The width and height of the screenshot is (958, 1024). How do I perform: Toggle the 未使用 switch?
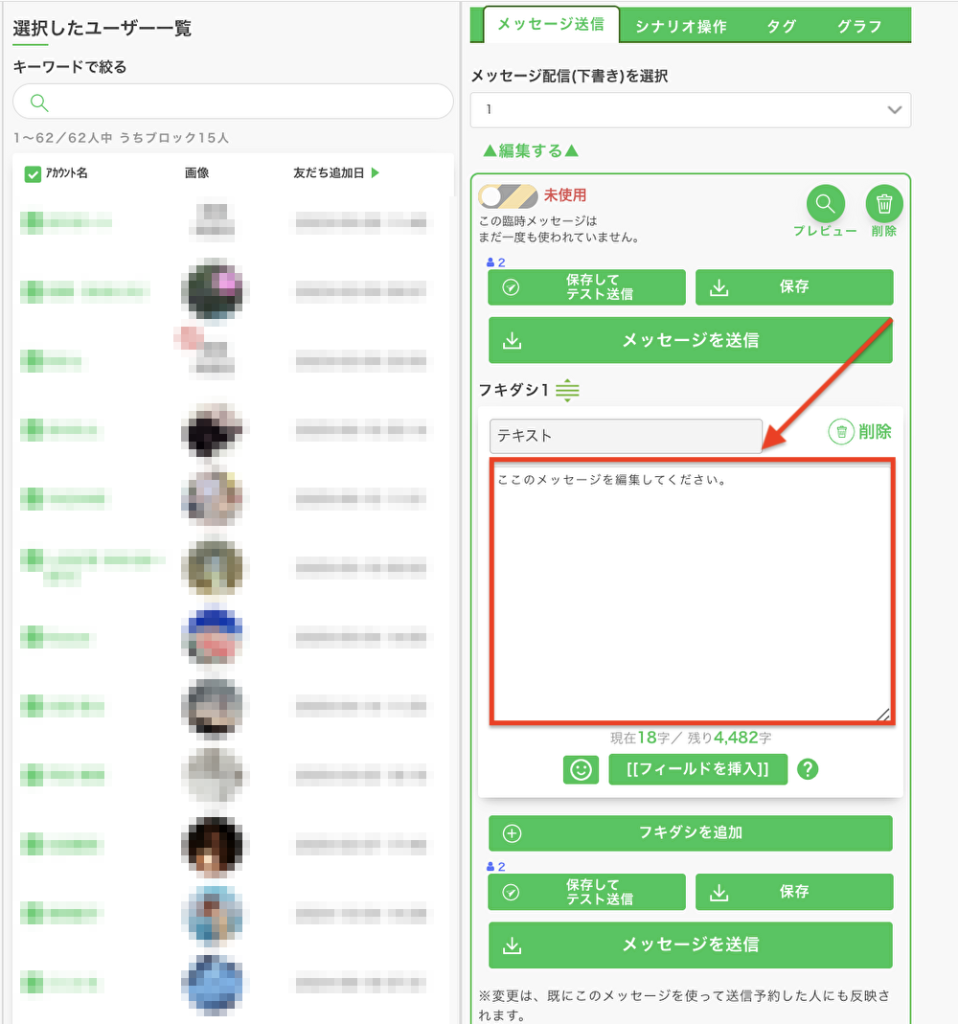[507, 196]
